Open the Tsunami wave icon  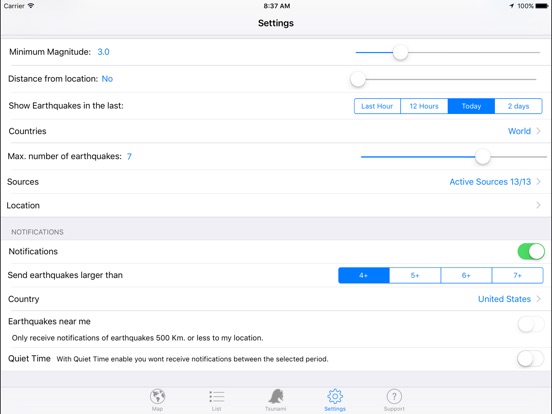(x=276, y=396)
